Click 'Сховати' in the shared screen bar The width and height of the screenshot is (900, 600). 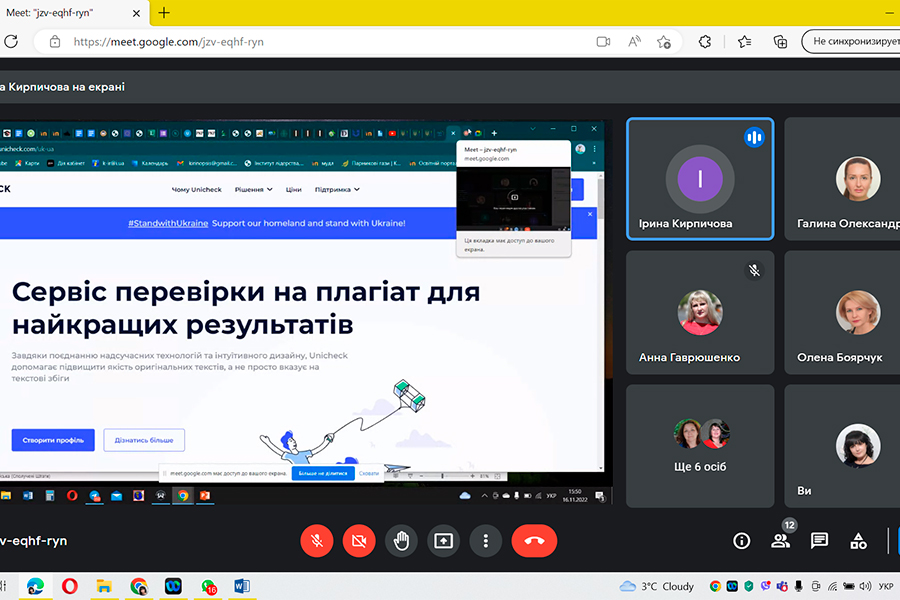[x=368, y=474]
